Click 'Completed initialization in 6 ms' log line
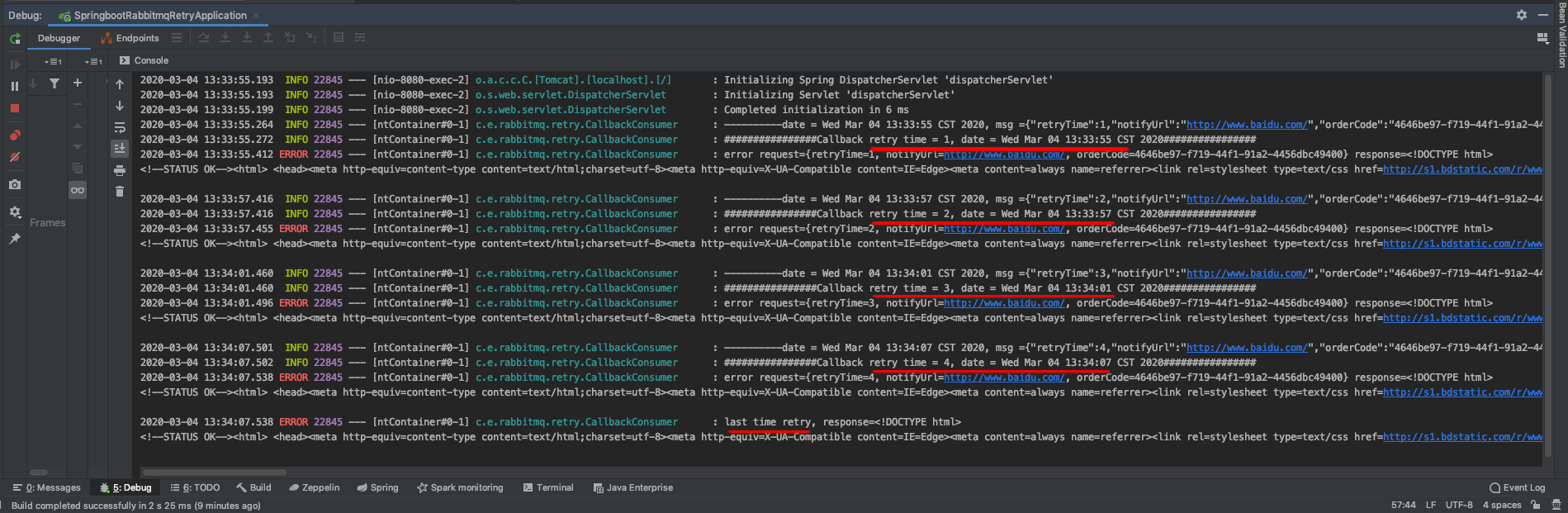1568x513 pixels. pyautogui.click(x=817, y=110)
